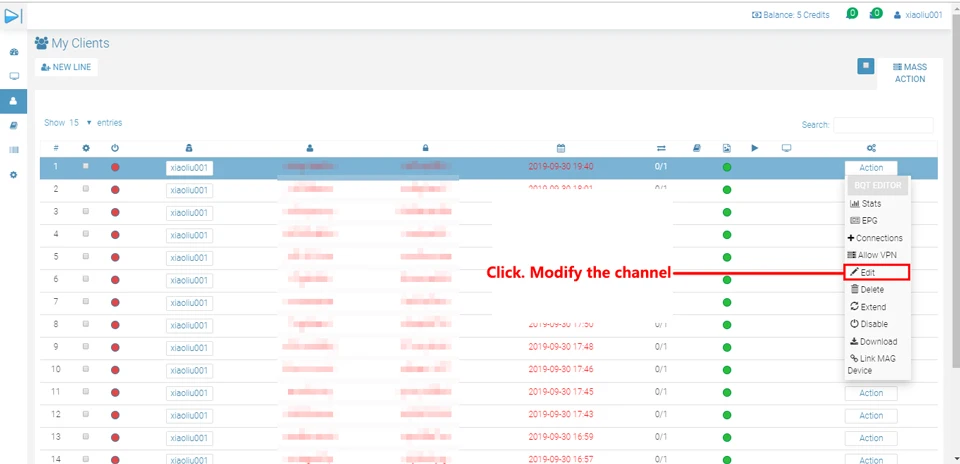This screenshot has width=960, height=464.
Task: Choose Edit in the Action menu
Action: pyautogui.click(x=877, y=272)
